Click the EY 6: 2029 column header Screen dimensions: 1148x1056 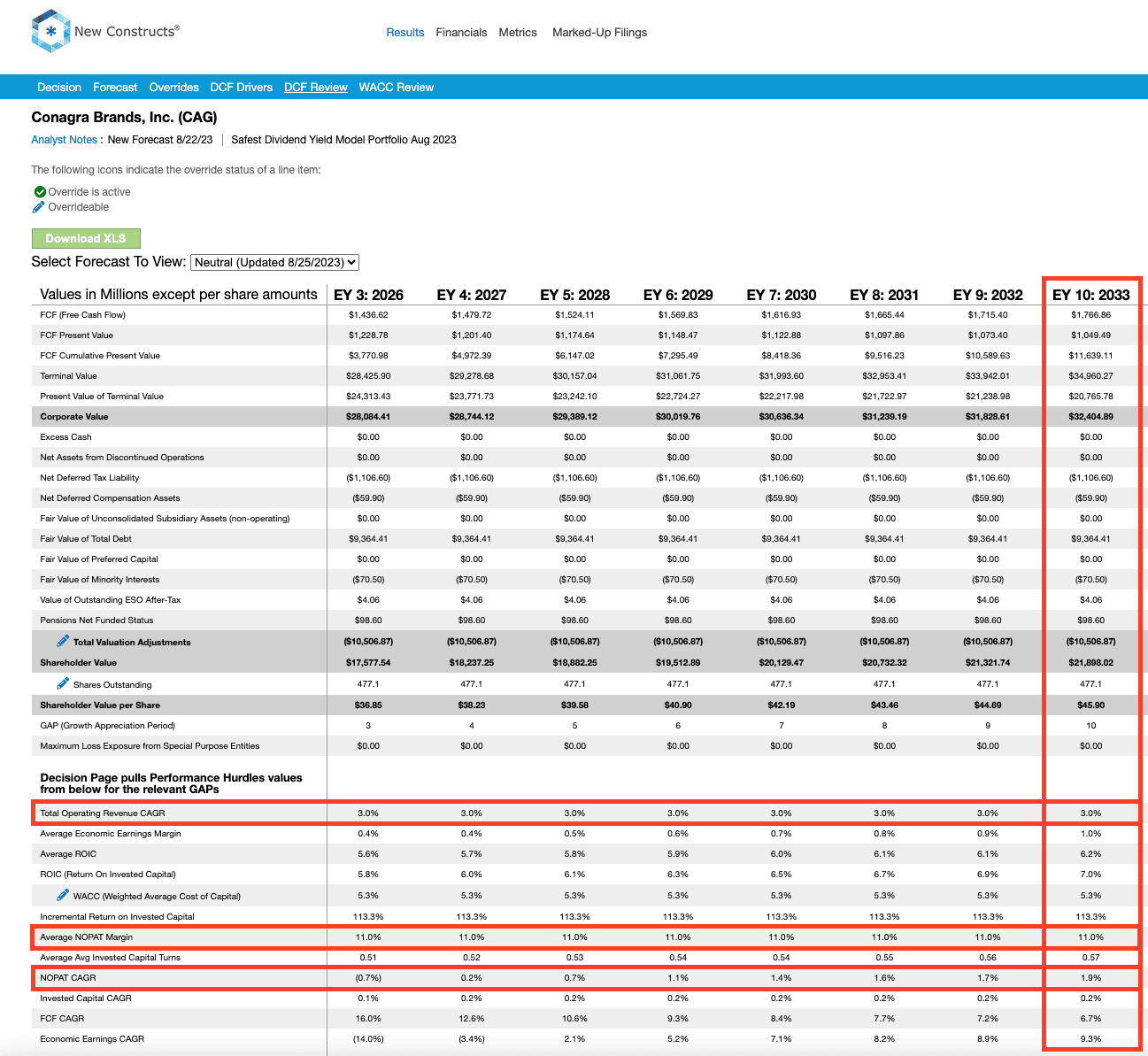click(x=678, y=295)
